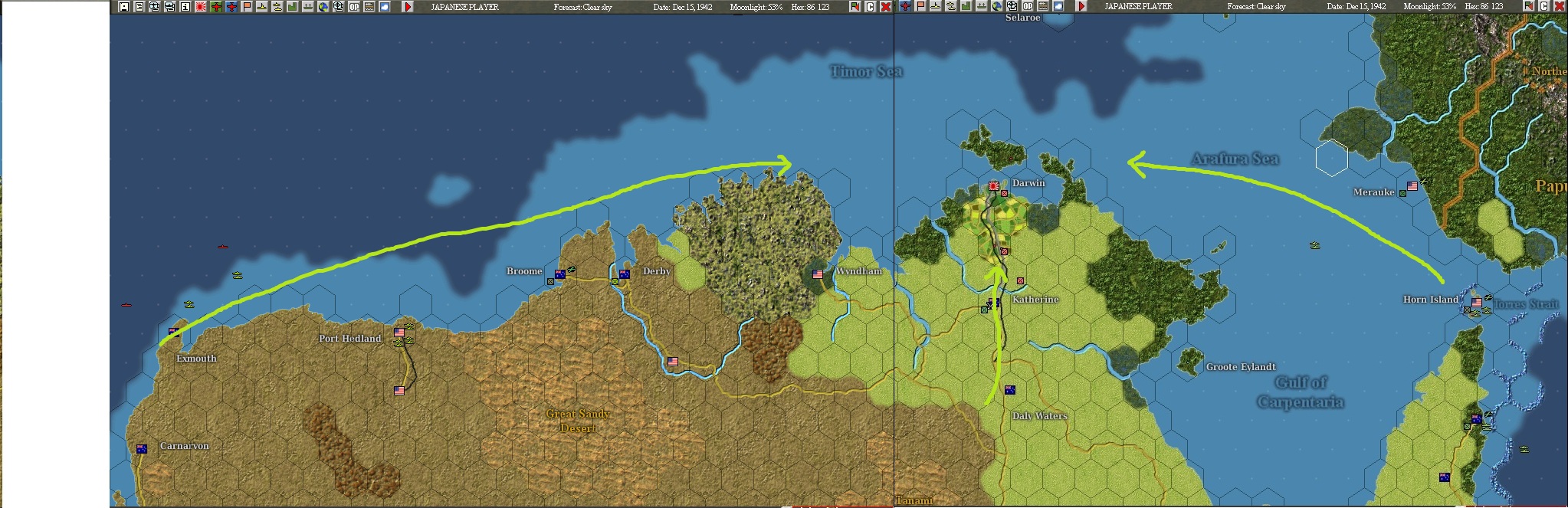
Task: Click 'Hex: 86 123' in left pane
Action: pos(810,7)
